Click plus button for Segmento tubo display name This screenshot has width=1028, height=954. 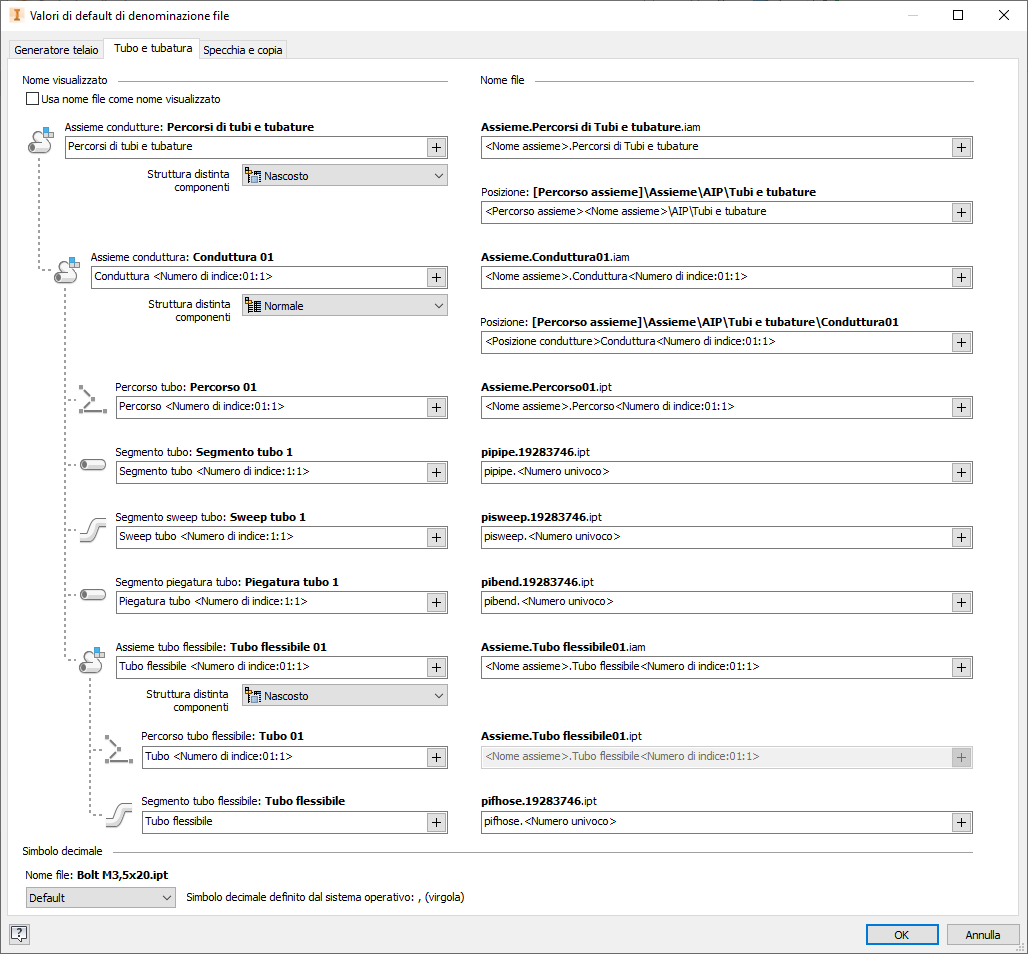click(436, 472)
